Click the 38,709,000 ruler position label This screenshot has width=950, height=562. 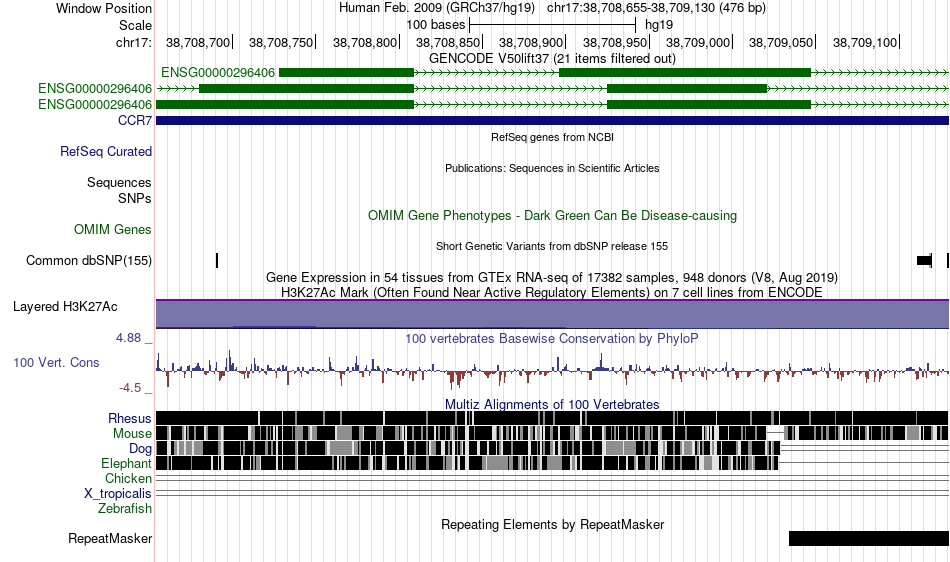click(698, 42)
